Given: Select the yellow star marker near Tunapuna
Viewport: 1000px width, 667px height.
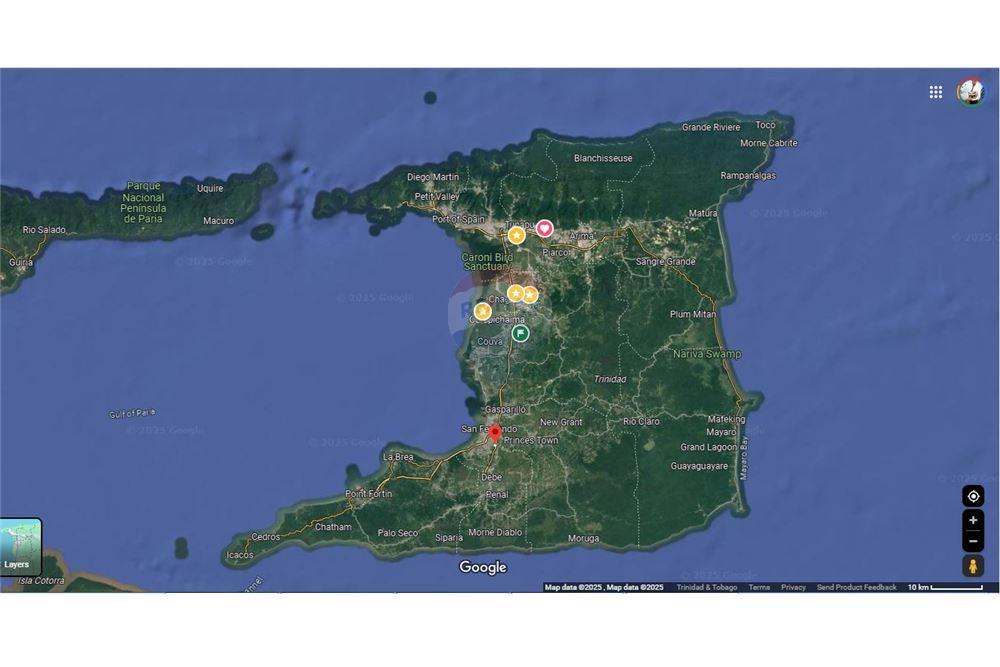Looking at the screenshot, I should click(x=516, y=236).
